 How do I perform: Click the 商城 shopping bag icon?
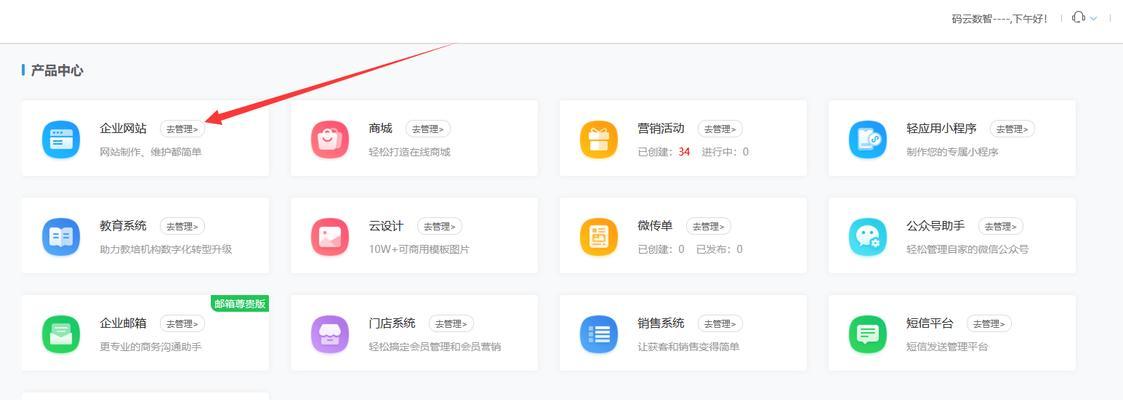click(330, 139)
